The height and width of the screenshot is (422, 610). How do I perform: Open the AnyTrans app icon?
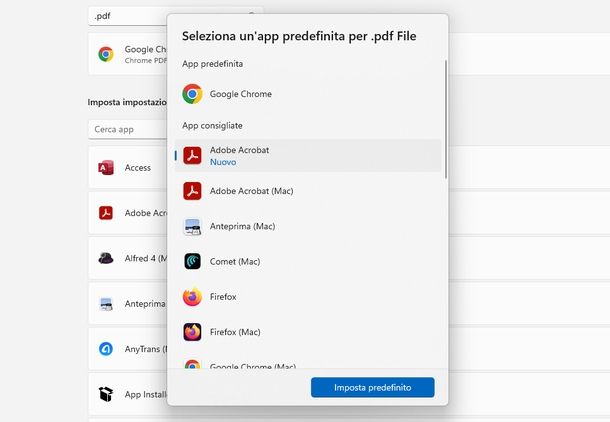tap(106, 349)
